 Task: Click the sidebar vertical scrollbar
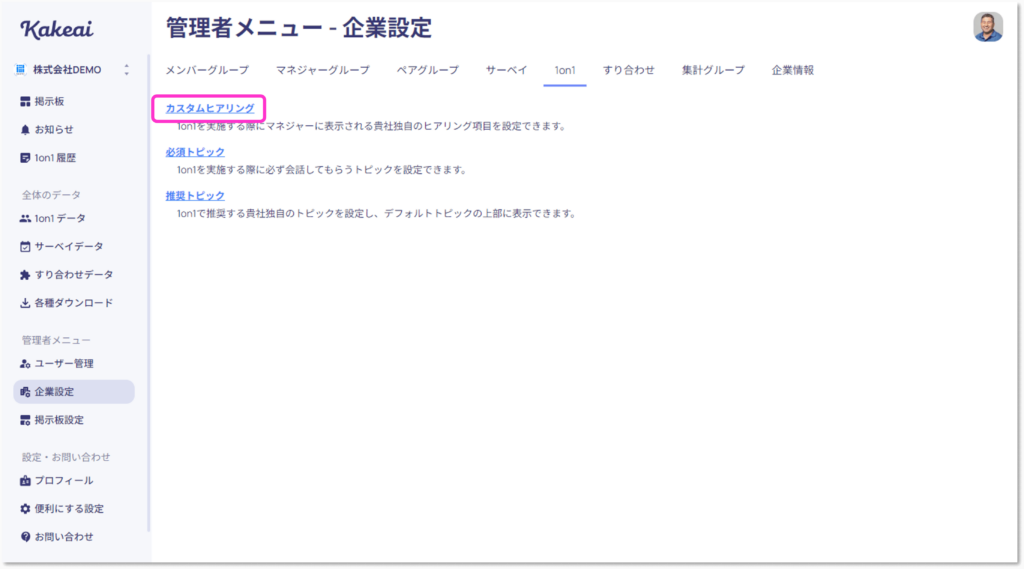pos(149,294)
